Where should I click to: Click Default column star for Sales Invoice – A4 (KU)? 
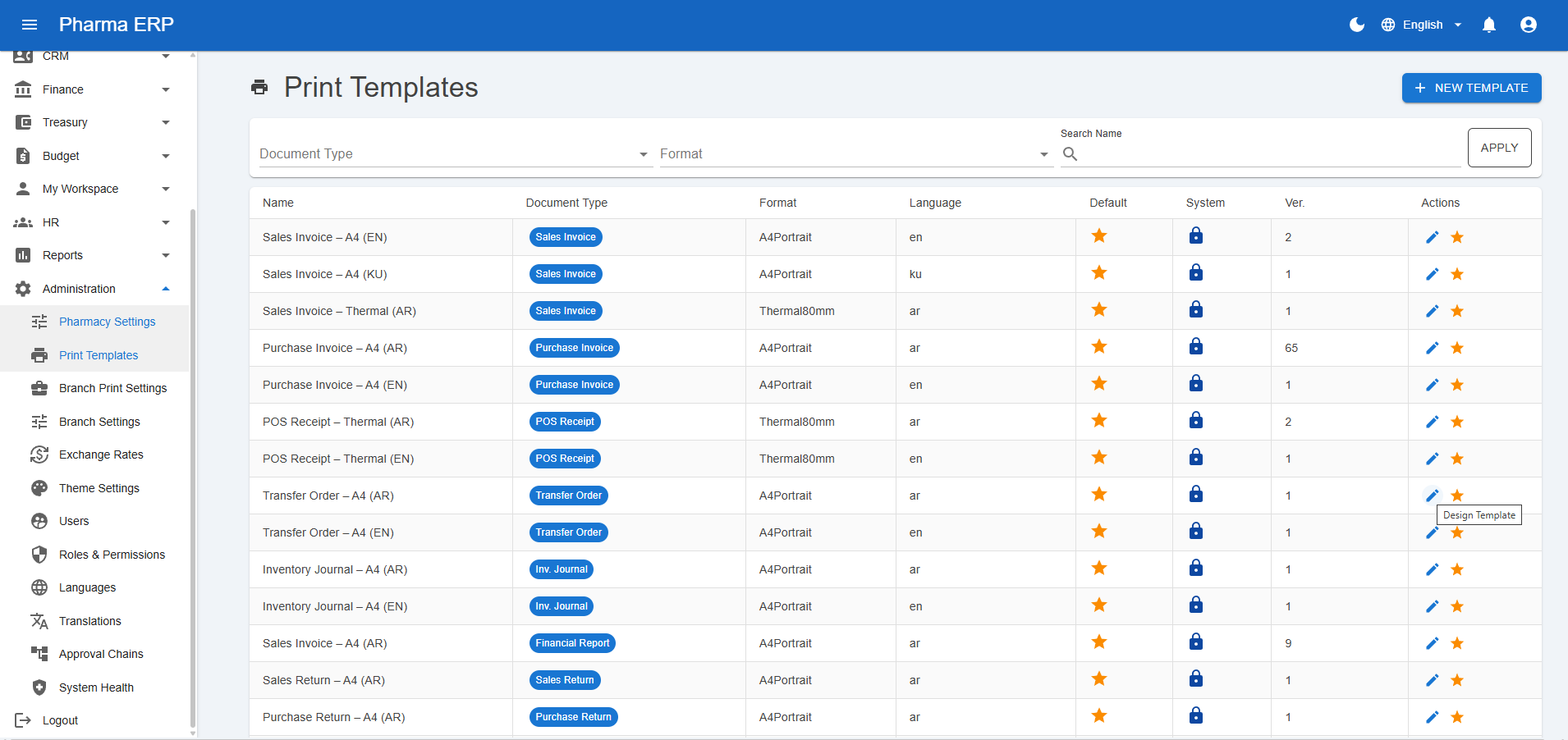[1099, 273]
